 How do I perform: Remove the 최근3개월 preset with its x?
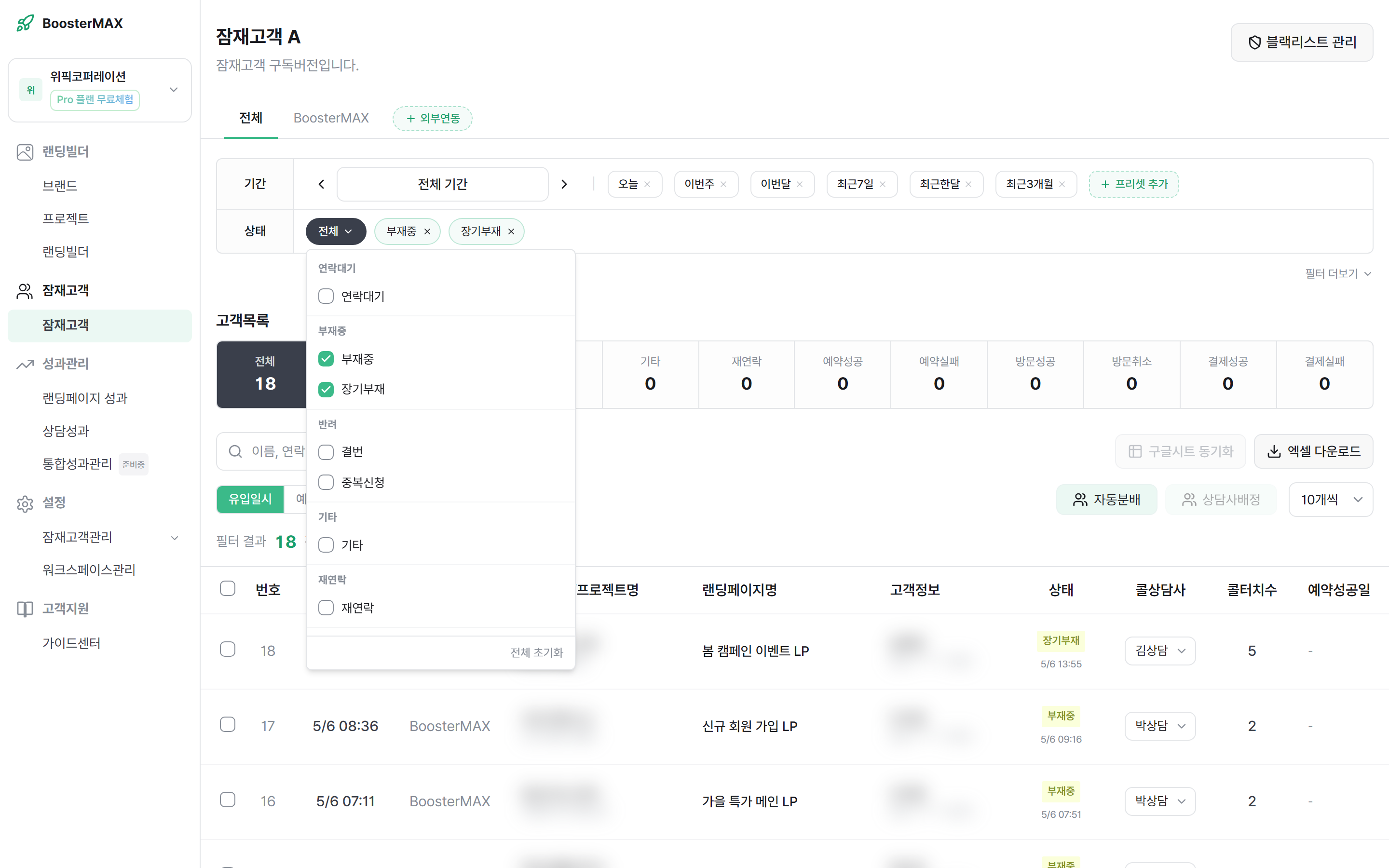click(x=1062, y=184)
